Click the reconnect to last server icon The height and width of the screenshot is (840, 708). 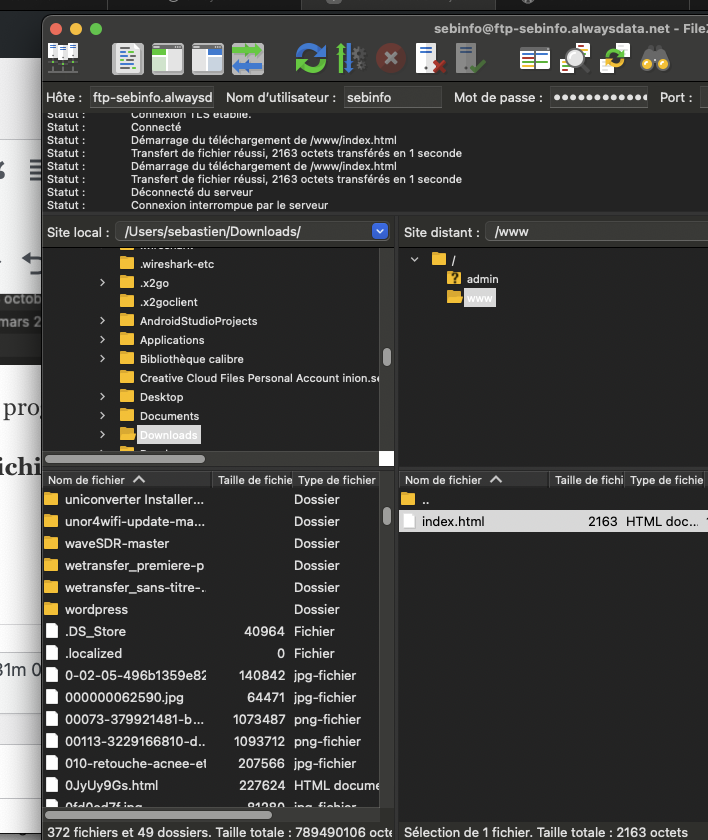(x=470, y=57)
